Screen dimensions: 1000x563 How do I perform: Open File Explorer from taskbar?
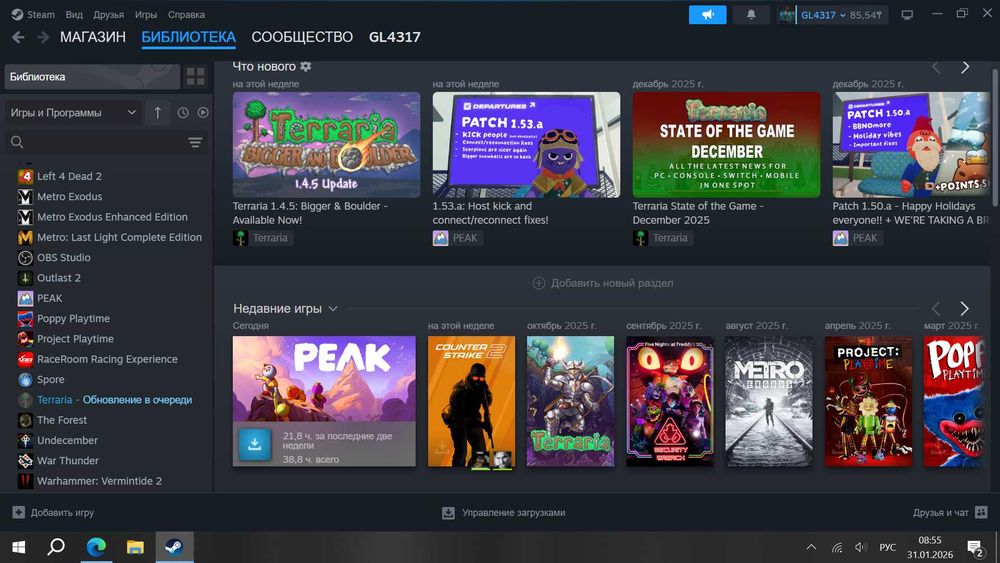tap(135, 546)
